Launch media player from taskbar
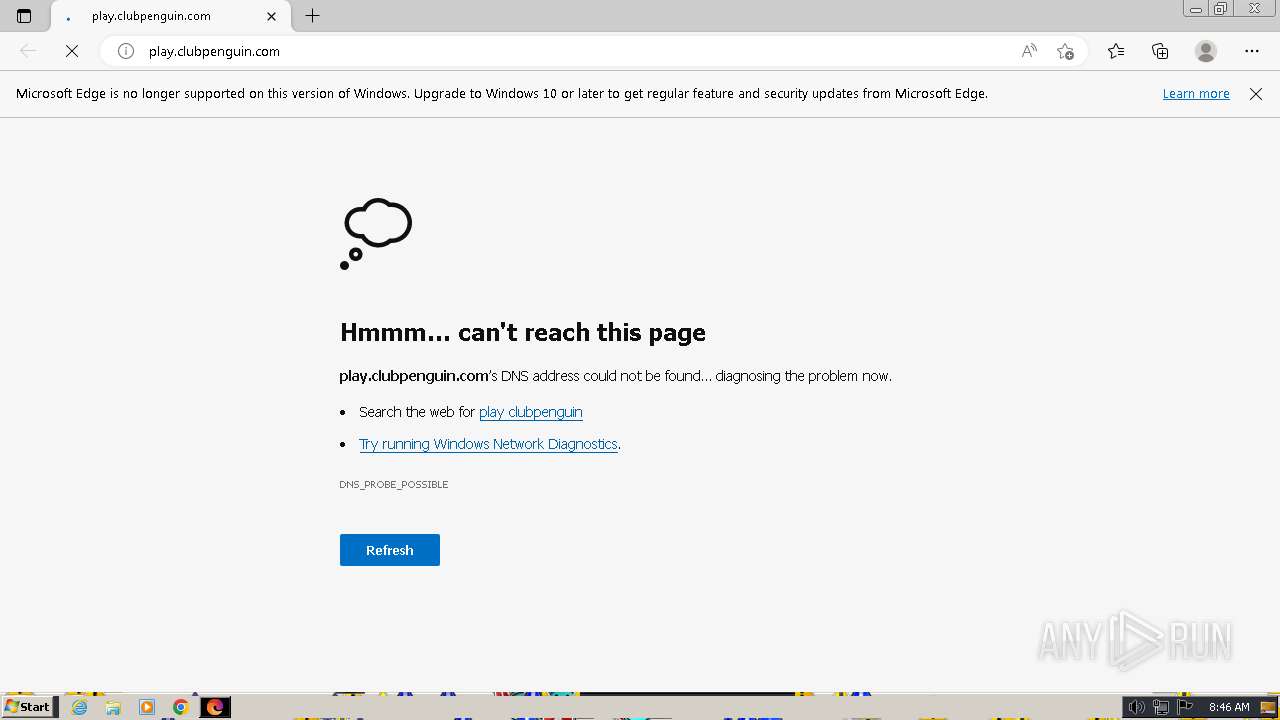Screen dimensions: 1280x720 click(x=147, y=707)
